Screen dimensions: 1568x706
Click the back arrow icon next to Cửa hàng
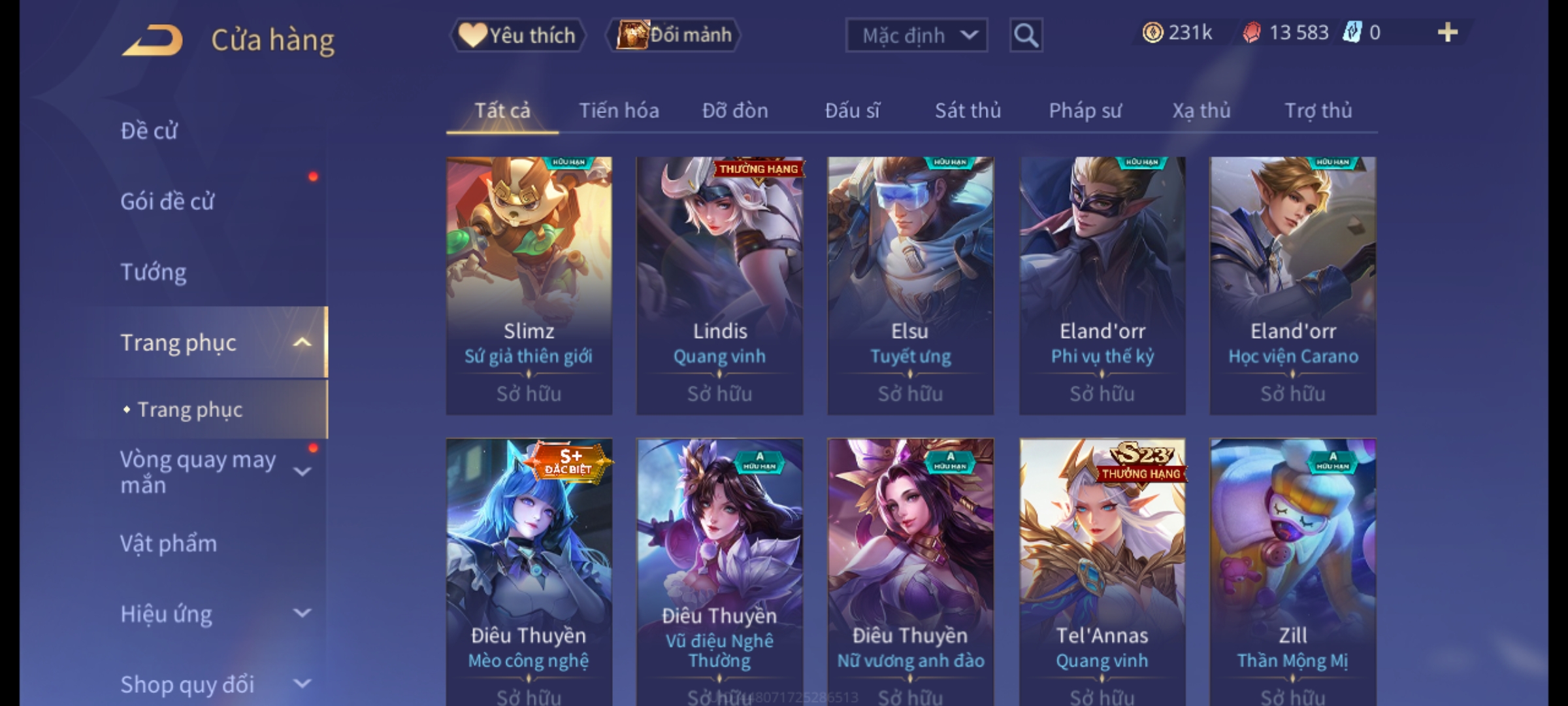click(x=152, y=41)
